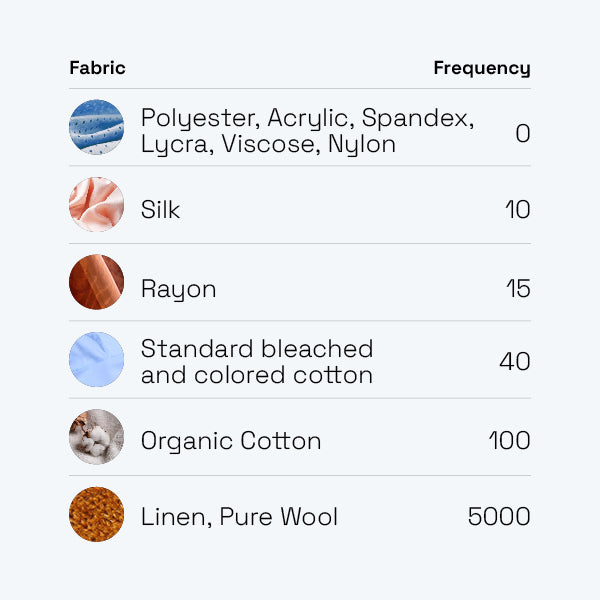Select the orange knitted wool thumbnail
Screen dimensions: 600x600
click(x=96, y=514)
